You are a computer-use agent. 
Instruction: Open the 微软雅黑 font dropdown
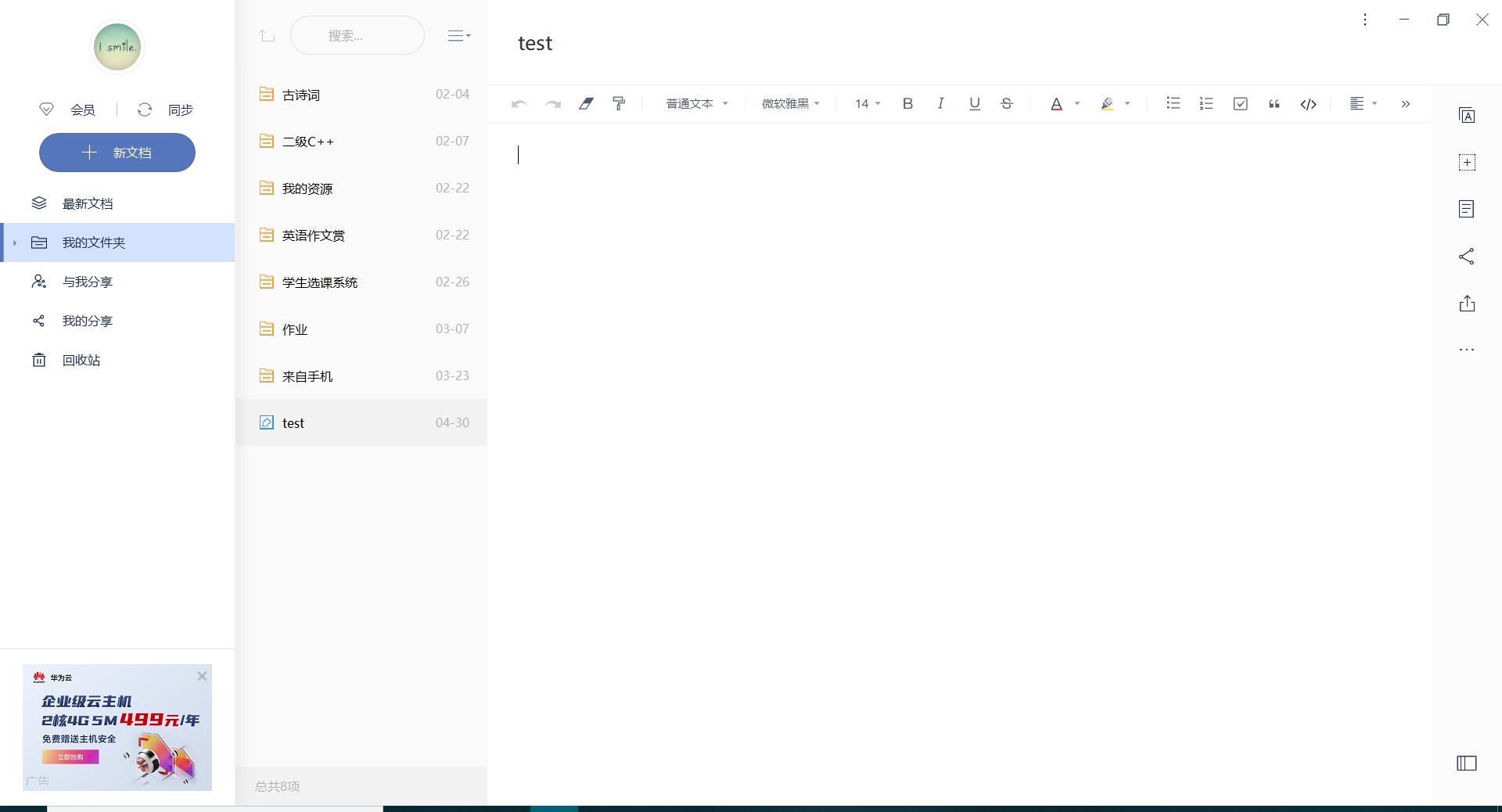[x=790, y=103]
